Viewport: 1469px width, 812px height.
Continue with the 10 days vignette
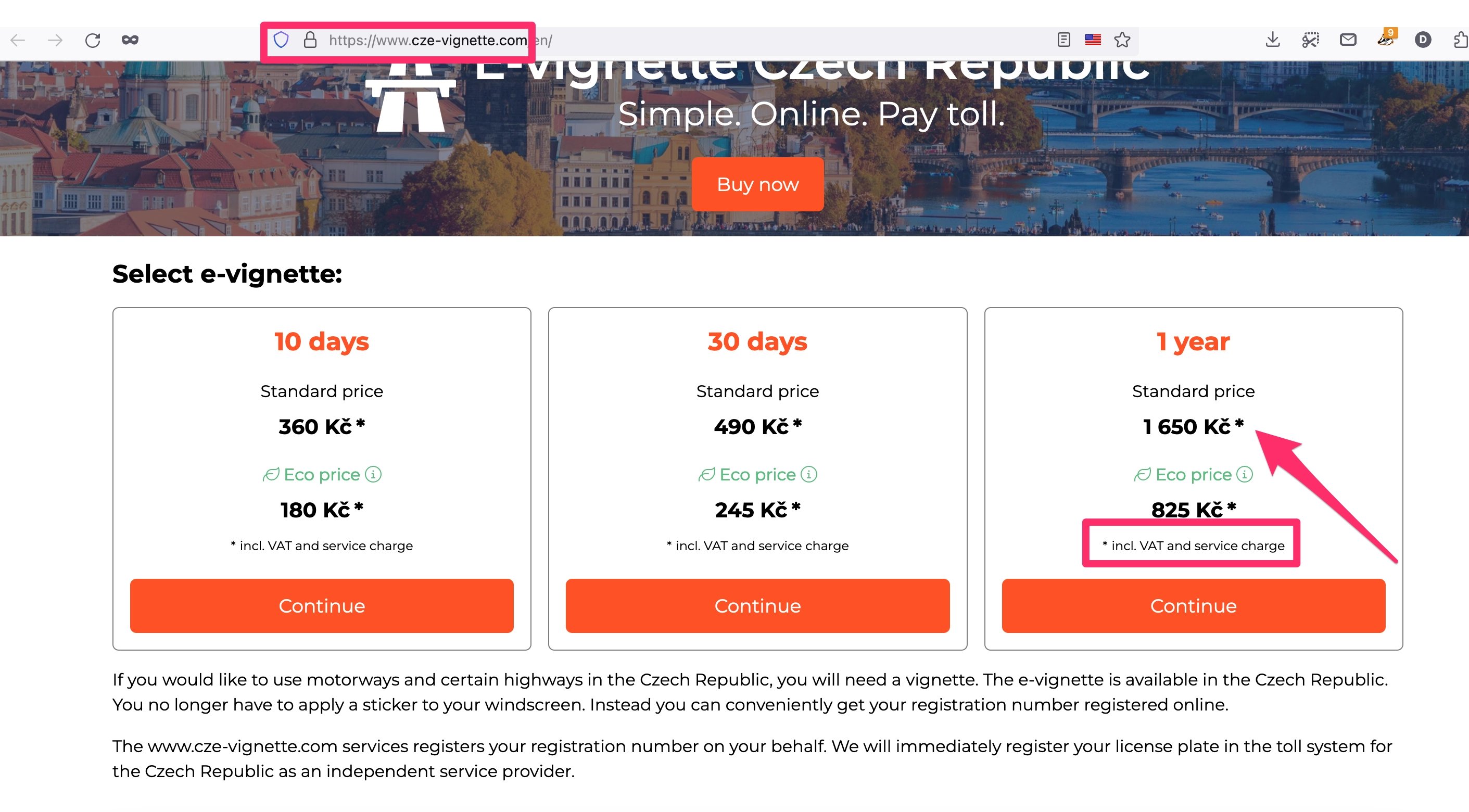[x=322, y=605]
